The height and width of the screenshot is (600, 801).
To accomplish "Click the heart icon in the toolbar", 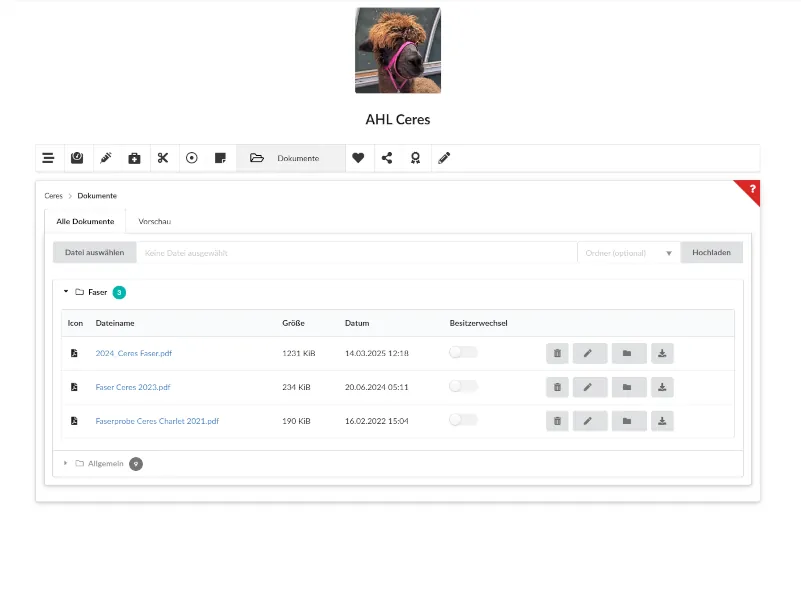I will pyautogui.click(x=358, y=158).
